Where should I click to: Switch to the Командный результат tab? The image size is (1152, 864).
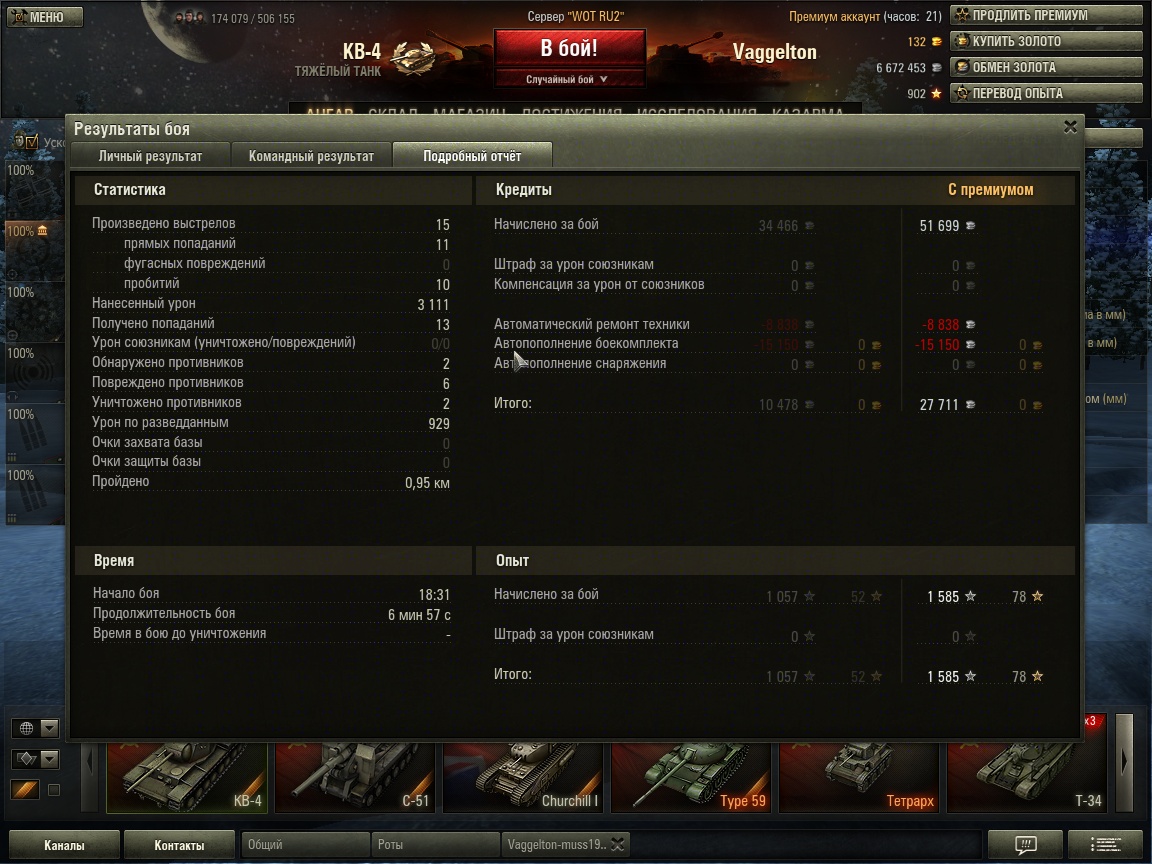click(312, 156)
